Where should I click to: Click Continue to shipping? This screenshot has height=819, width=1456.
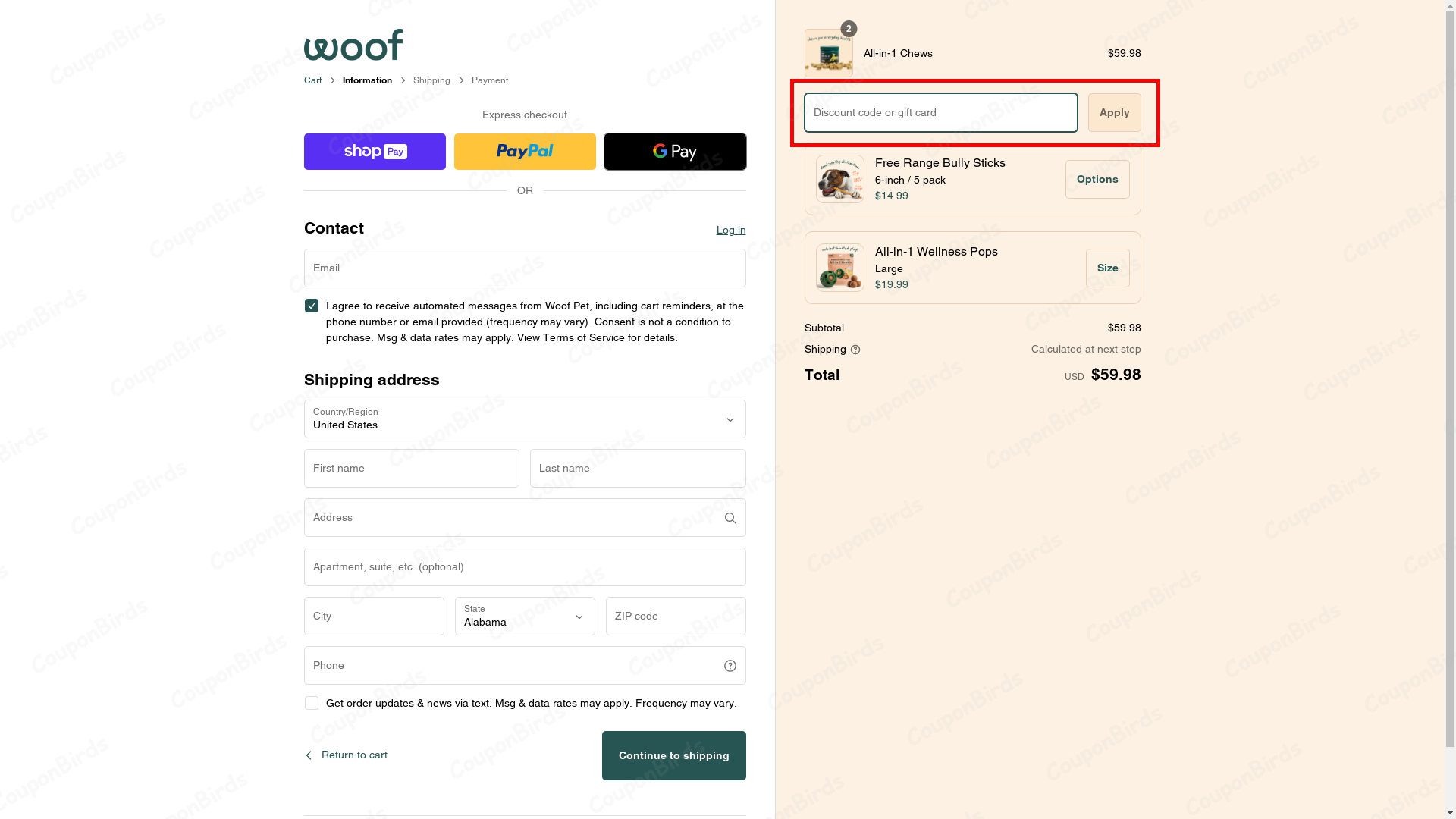pyautogui.click(x=673, y=755)
